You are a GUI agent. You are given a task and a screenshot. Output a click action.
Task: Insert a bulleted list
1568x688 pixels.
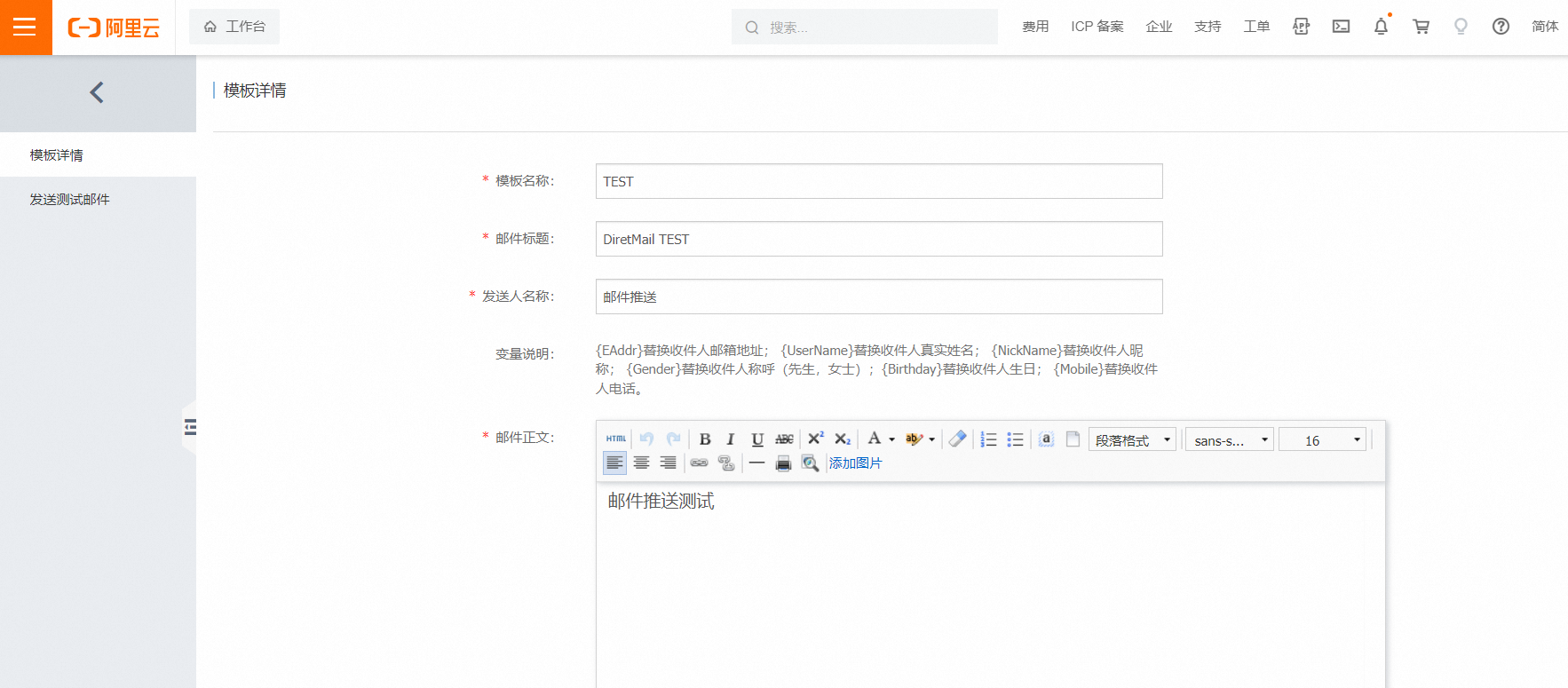(x=1015, y=439)
